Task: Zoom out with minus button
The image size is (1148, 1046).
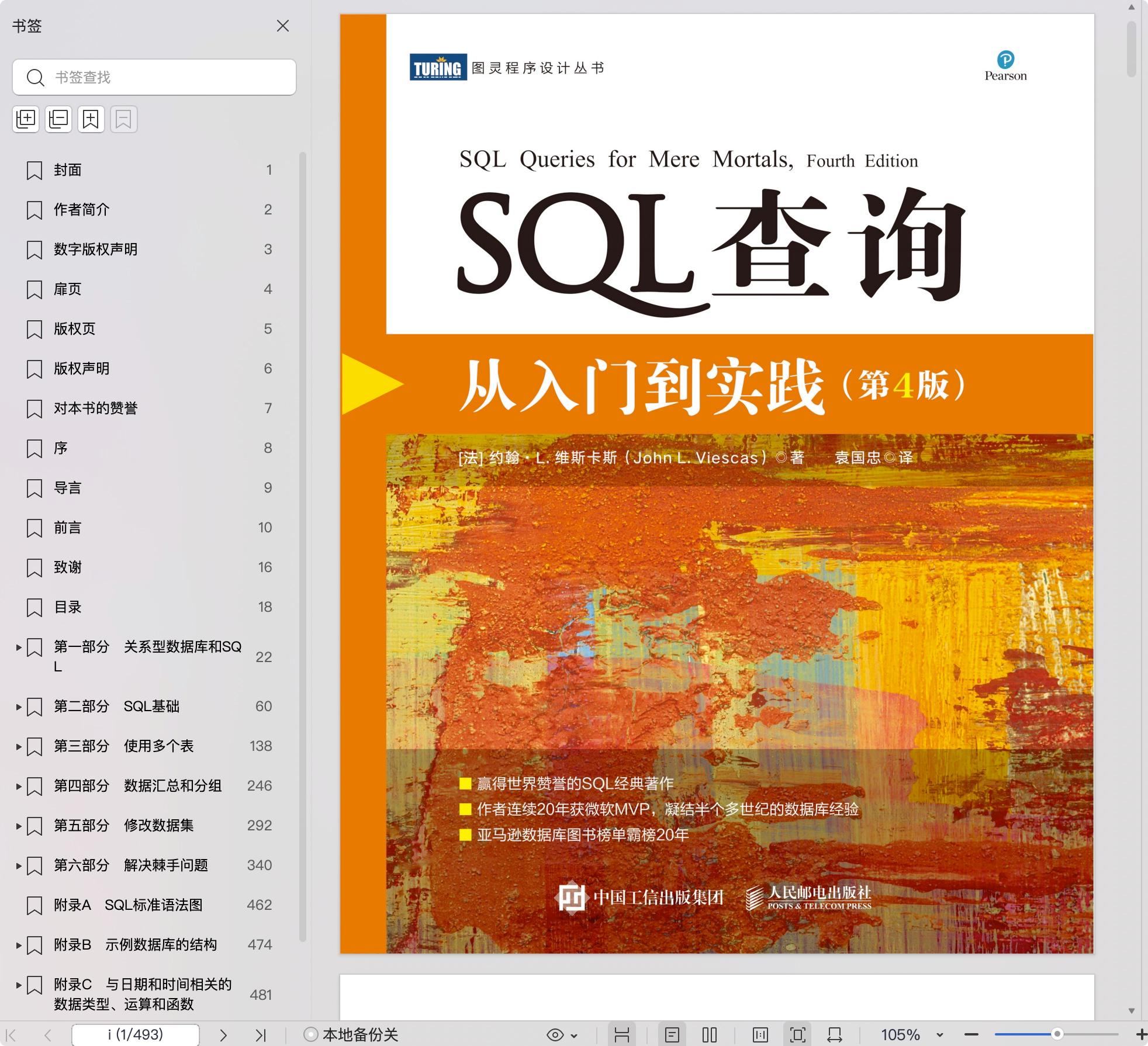Action: tap(971, 1035)
